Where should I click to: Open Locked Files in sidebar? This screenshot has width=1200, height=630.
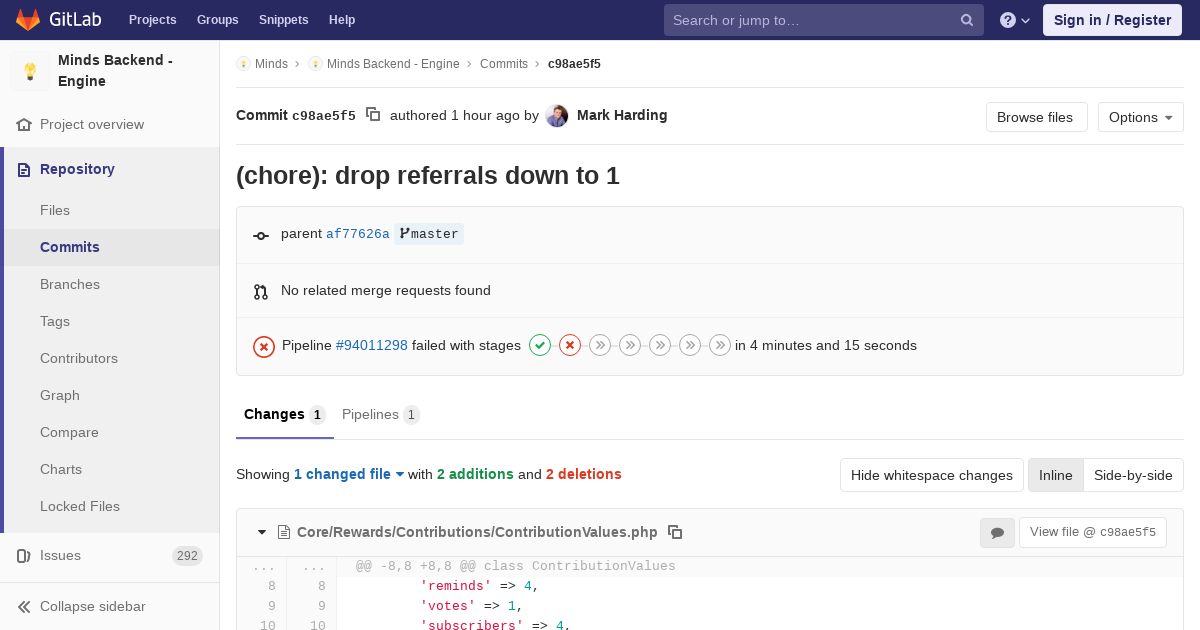click(x=80, y=506)
